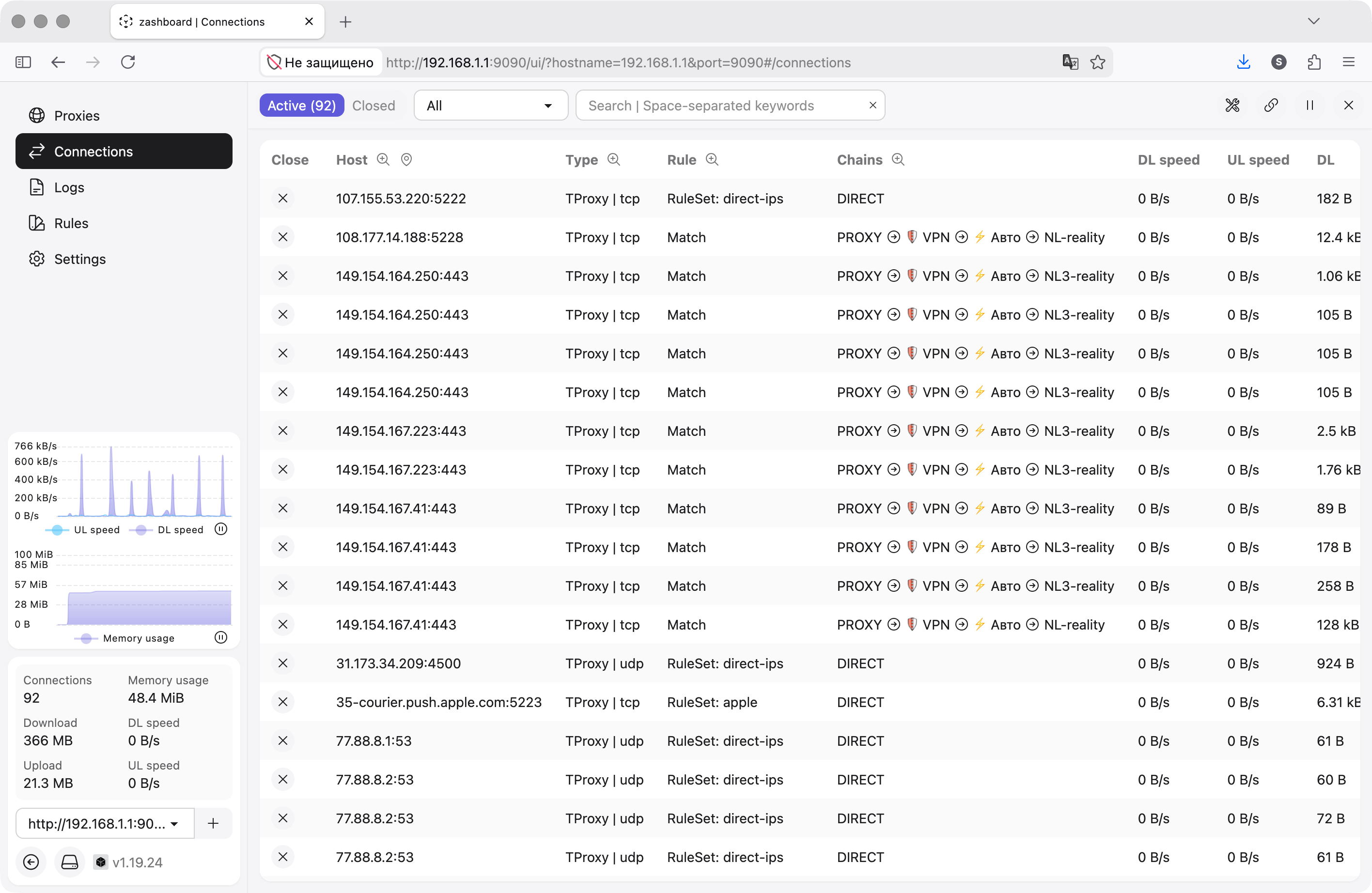The image size is (1372, 893).
Task: Open the Proxies page in sidebar
Action: pos(124,116)
